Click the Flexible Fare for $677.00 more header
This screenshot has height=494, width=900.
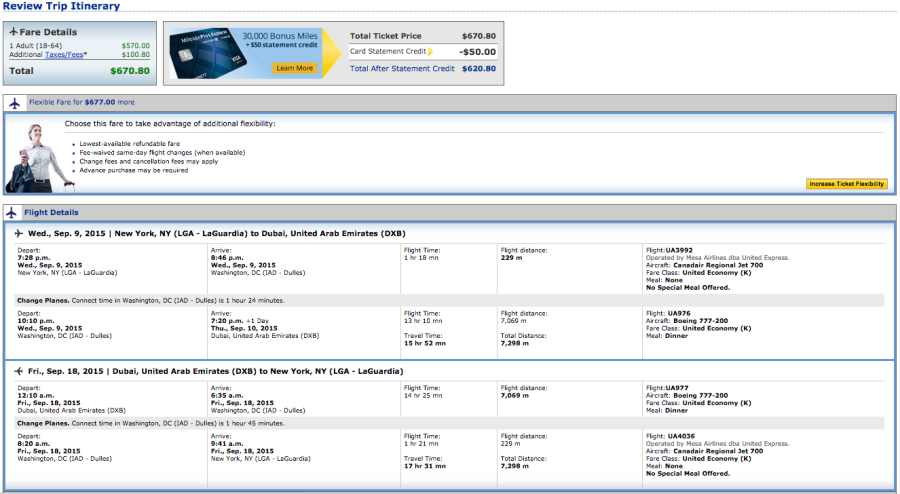coord(82,102)
